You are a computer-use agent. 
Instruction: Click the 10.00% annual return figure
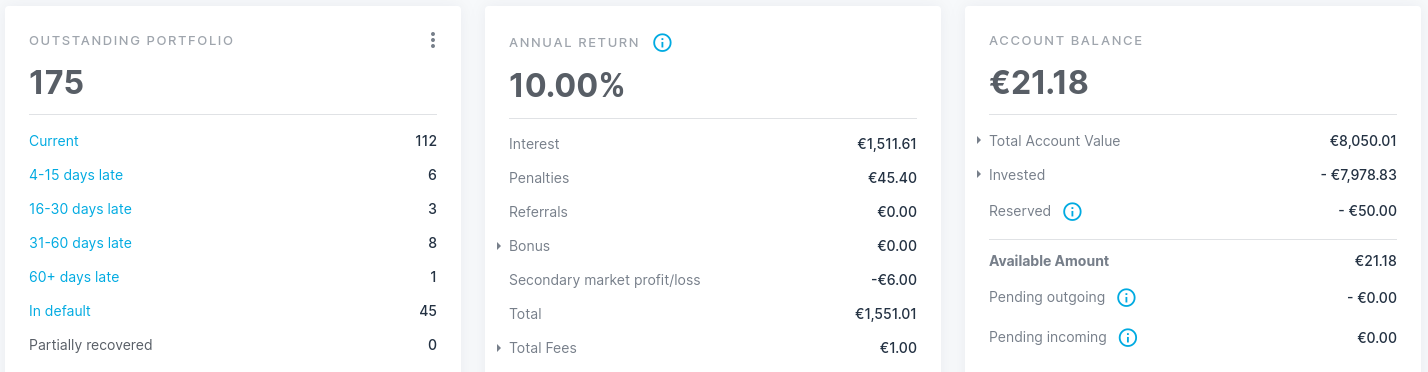point(567,86)
